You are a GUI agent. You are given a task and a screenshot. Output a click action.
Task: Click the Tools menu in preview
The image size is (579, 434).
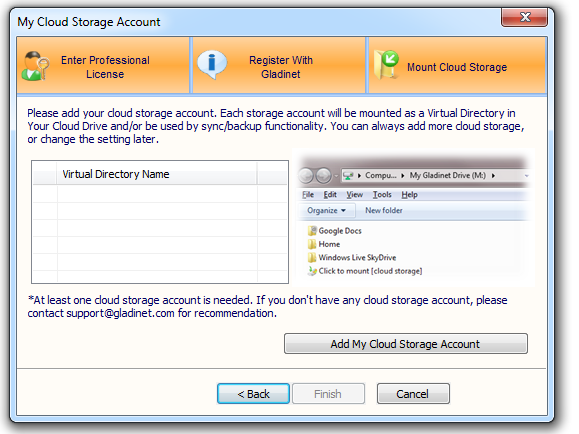point(382,195)
